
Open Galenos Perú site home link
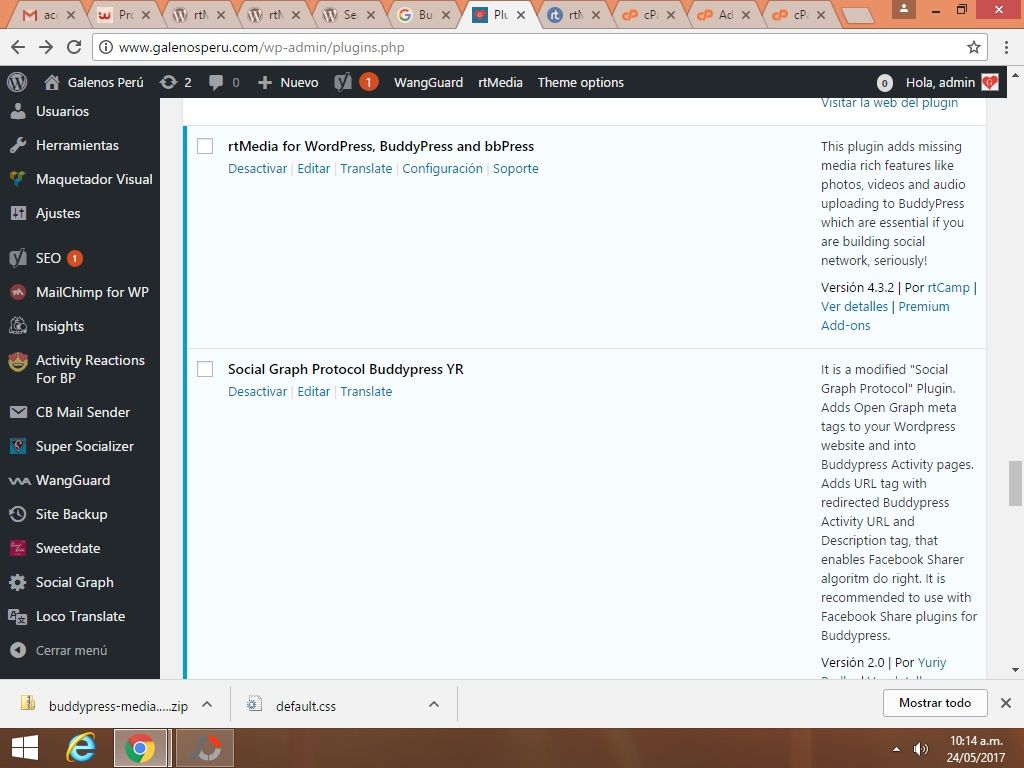pos(93,82)
